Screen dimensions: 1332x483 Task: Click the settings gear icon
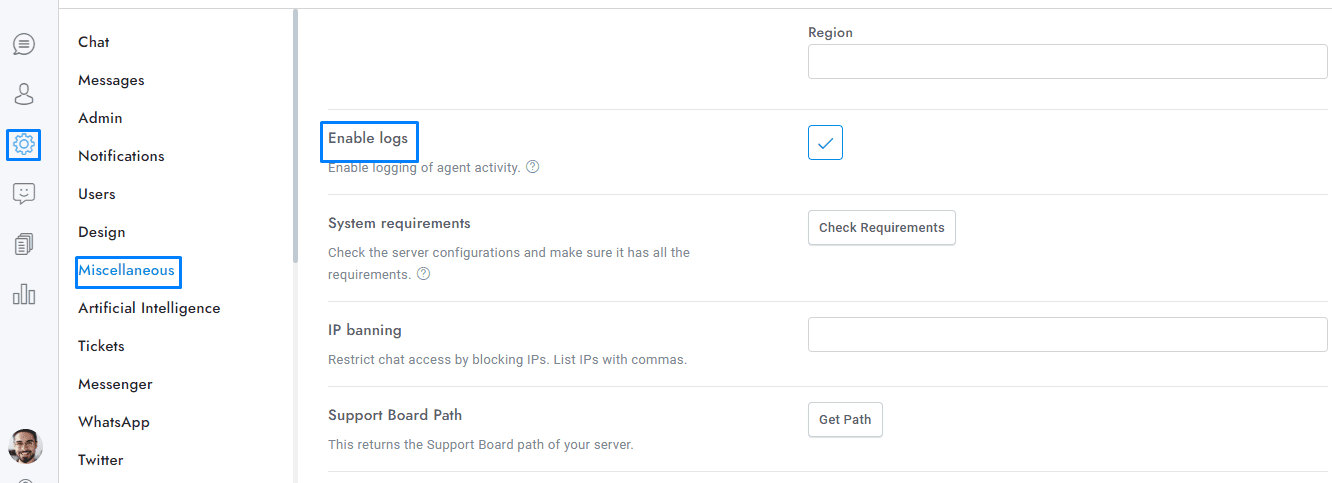coord(24,144)
